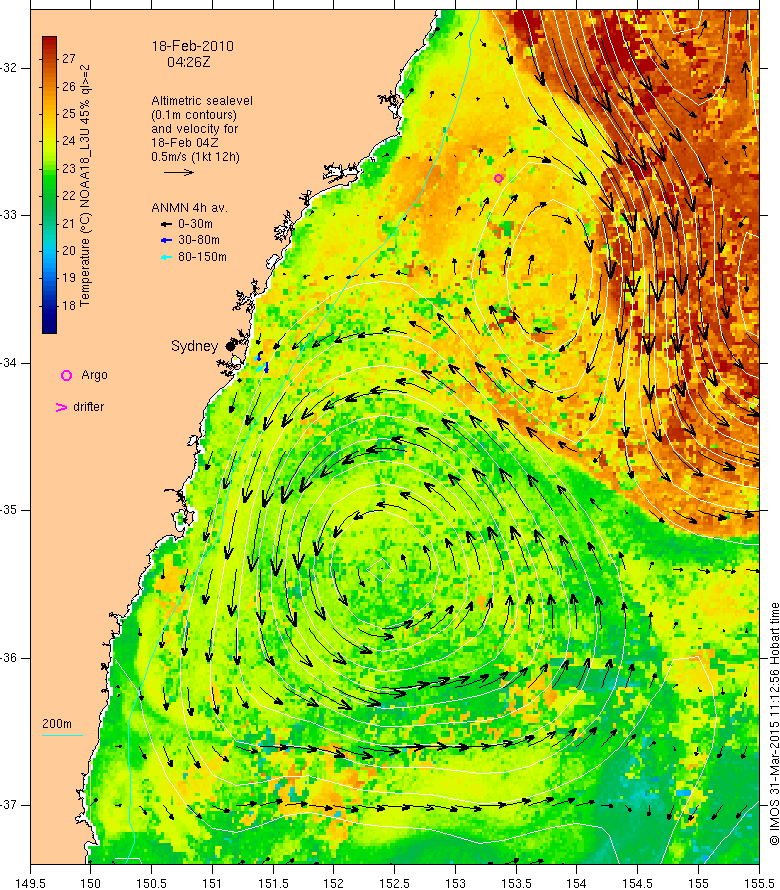This screenshot has width=780, height=890.
Task: Click the -36 latitude axis label
Action: pos(9,658)
